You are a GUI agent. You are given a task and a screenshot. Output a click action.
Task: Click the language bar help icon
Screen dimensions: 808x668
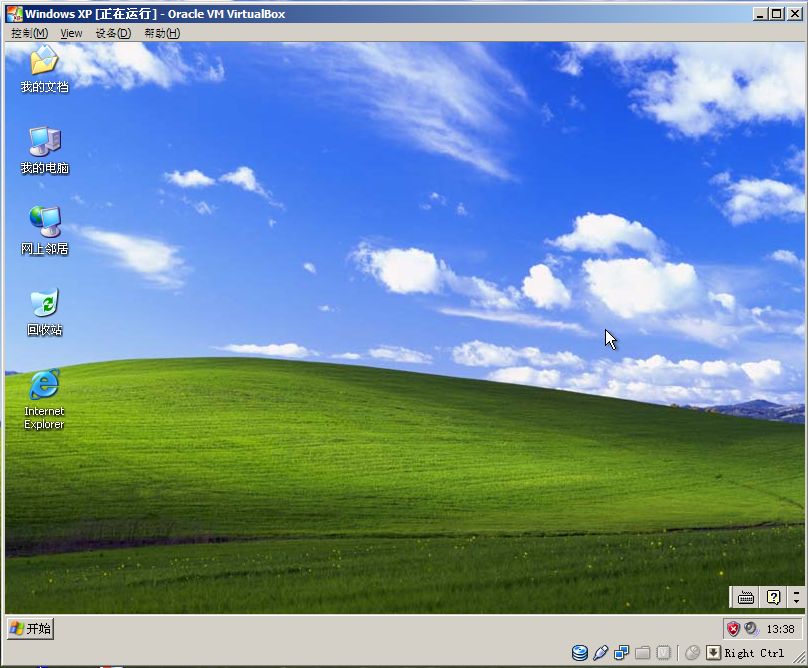[773, 597]
